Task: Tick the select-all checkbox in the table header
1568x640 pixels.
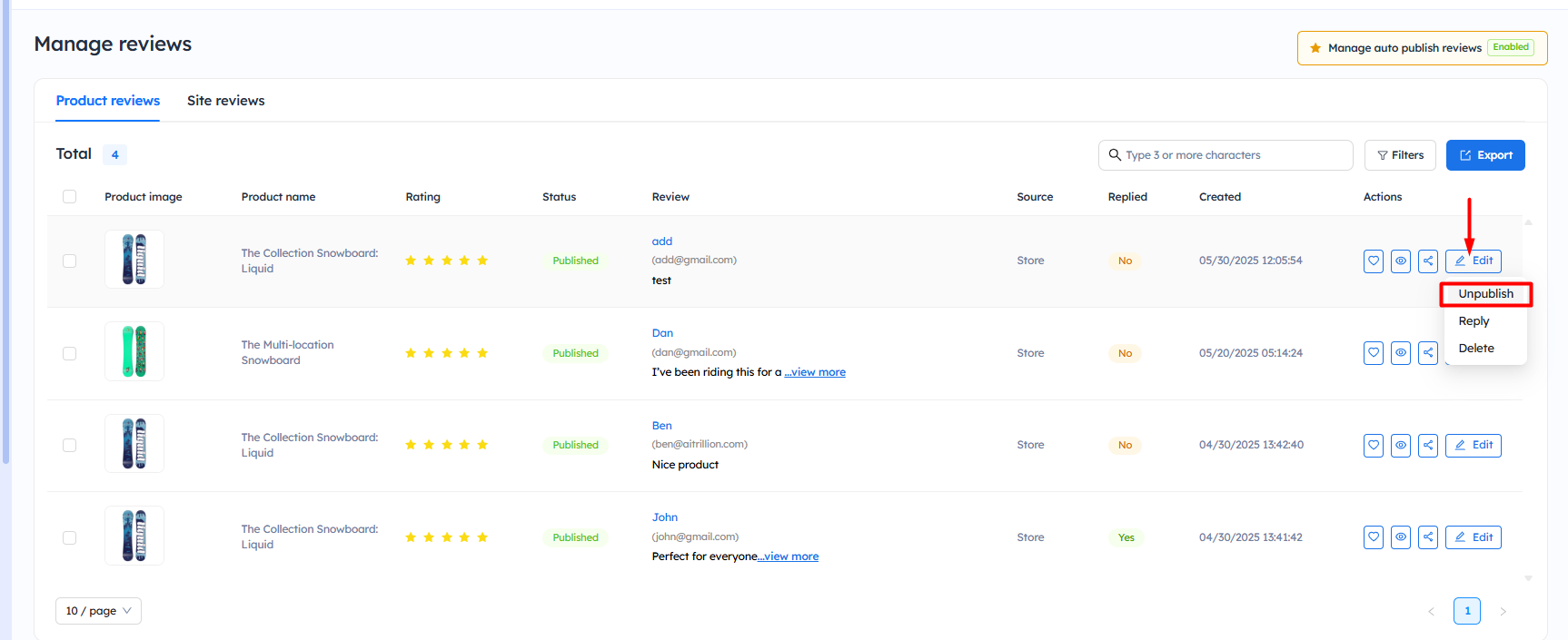Action: click(70, 197)
